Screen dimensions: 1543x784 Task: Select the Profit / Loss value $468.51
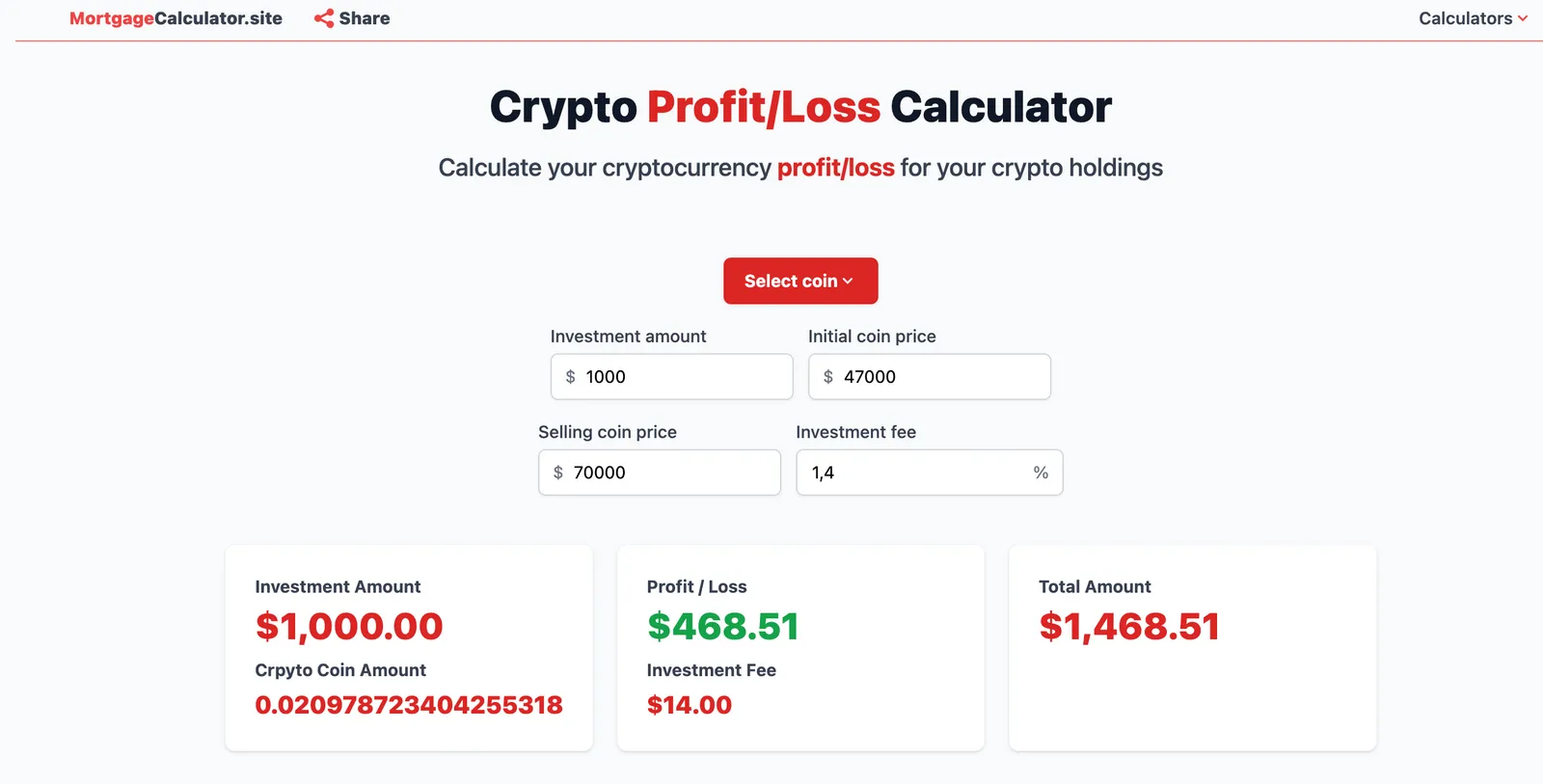pyautogui.click(x=723, y=627)
